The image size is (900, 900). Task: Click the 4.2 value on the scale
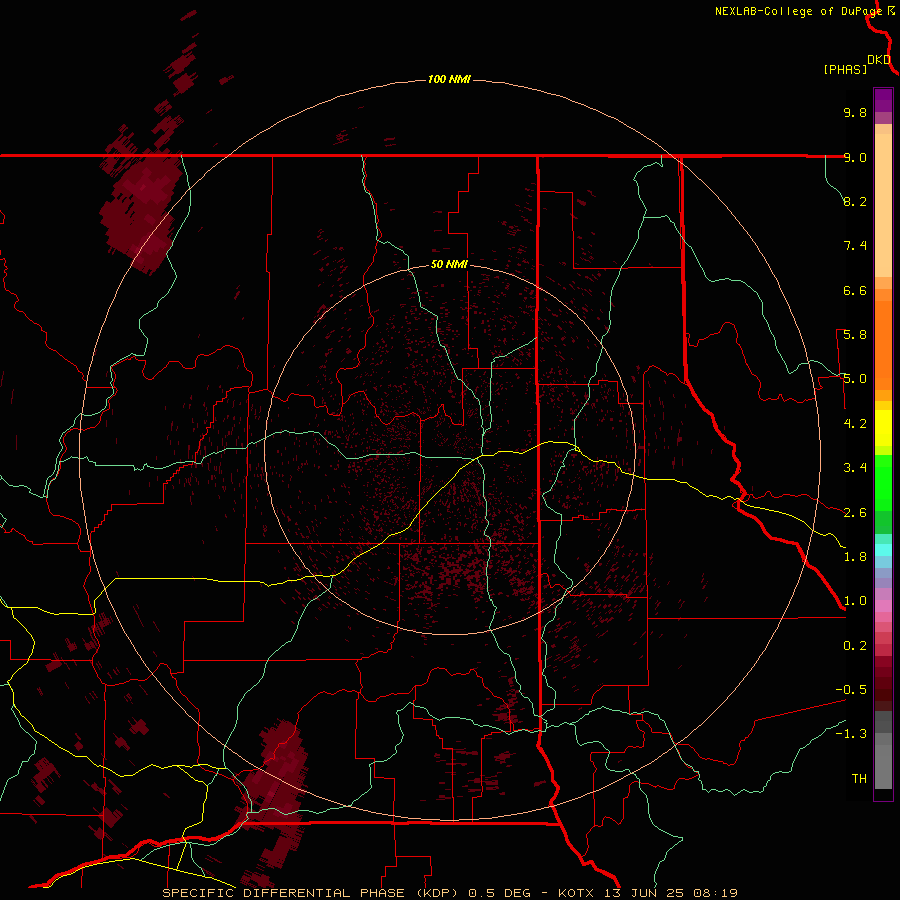click(x=855, y=424)
